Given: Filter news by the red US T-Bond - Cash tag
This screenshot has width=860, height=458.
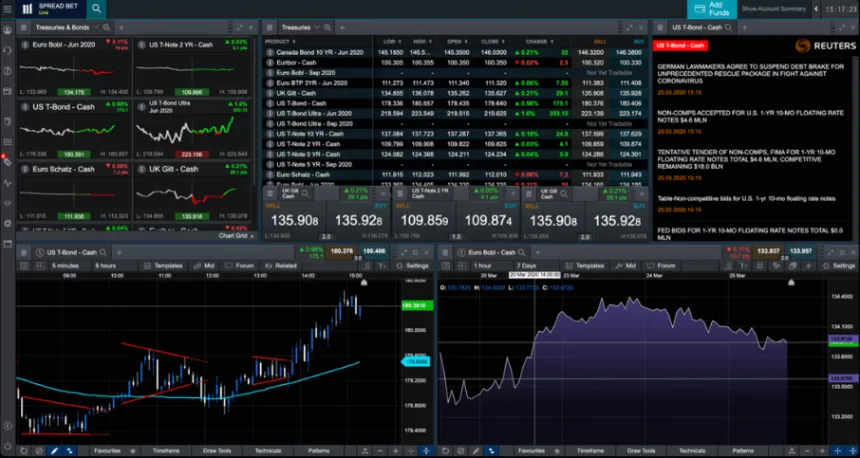Looking at the screenshot, I should (x=680, y=46).
